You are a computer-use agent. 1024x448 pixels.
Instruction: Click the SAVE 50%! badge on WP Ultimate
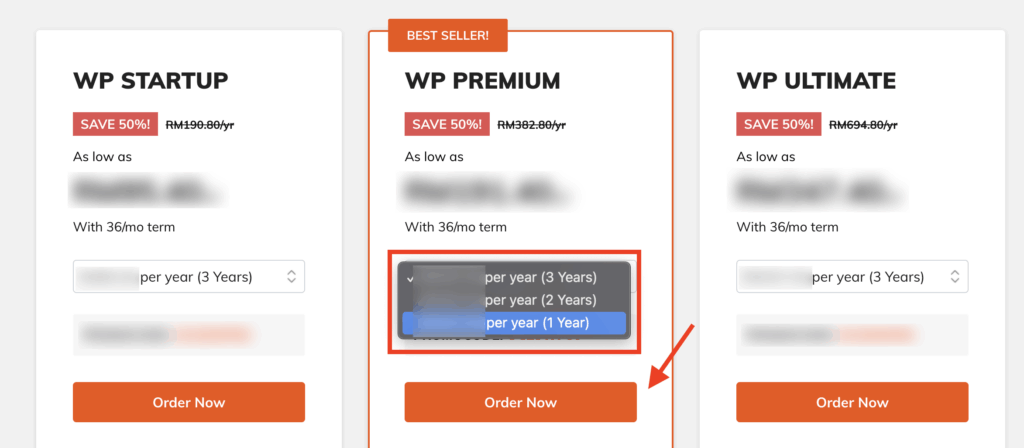777,125
